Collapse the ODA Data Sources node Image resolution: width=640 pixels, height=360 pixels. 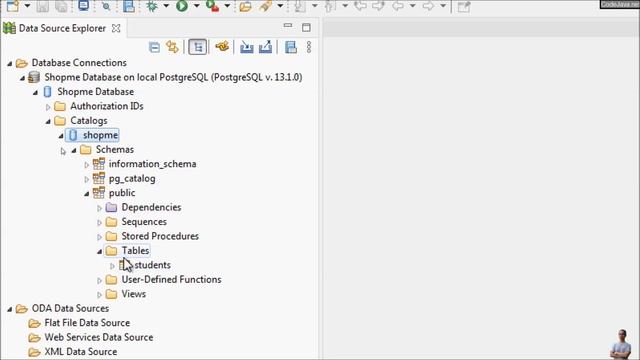pyautogui.click(x=9, y=309)
